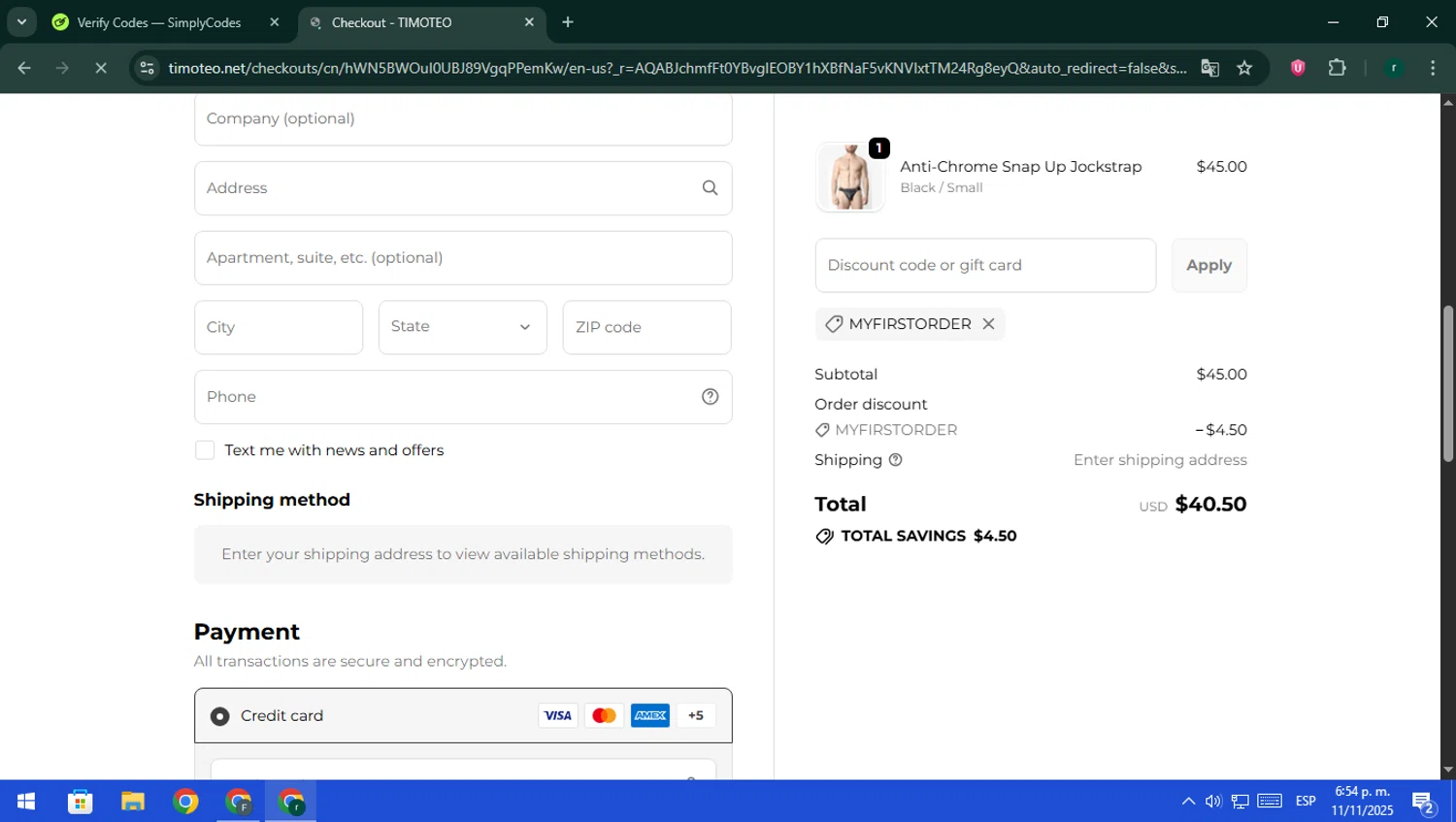Click the $40.50 total amount
The height and width of the screenshot is (822, 1456).
[1210, 505]
